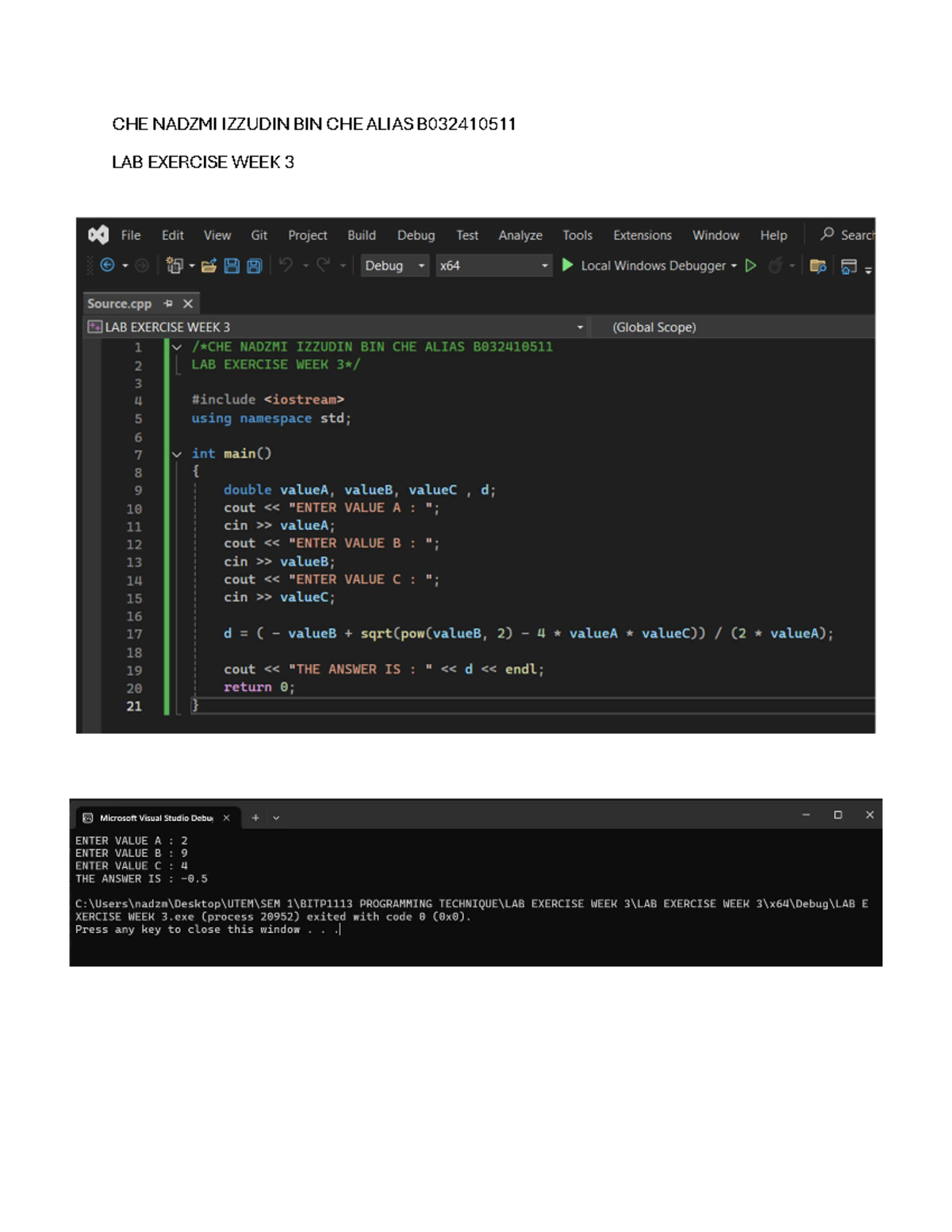Collapse the code fold at int main()
The image size is (952, 1232).
click(175, 454)
